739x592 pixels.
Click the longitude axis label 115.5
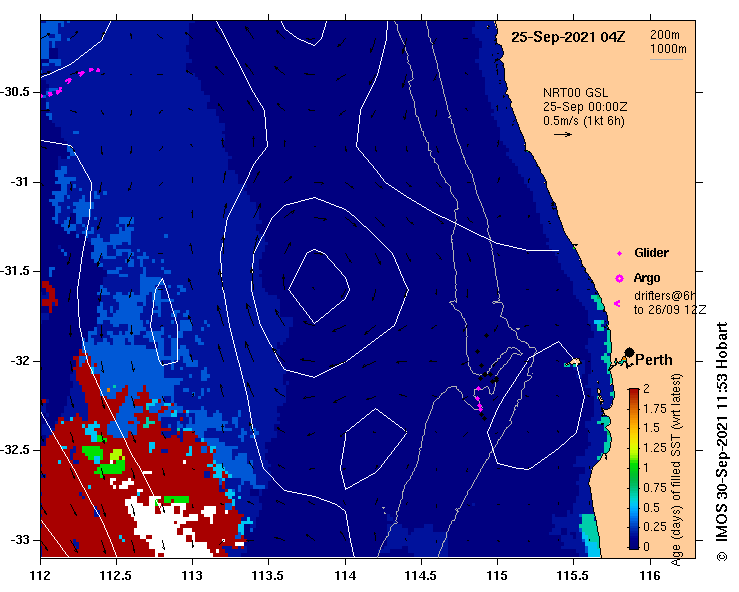[x=574, y=576]
